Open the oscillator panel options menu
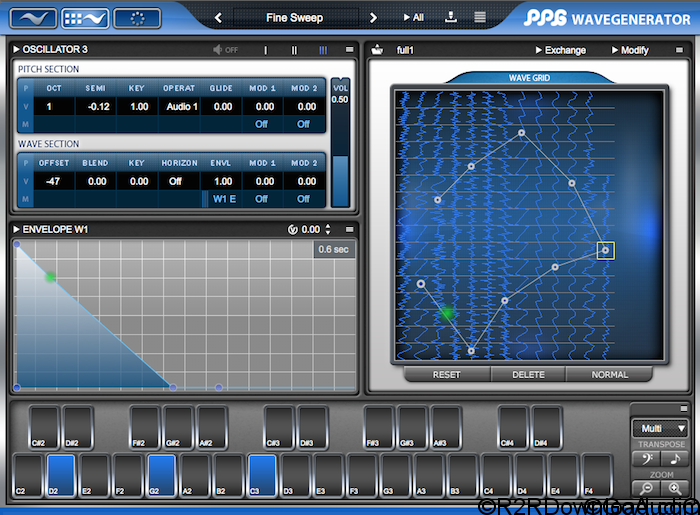The image size is (700, 515). [350, 50]
